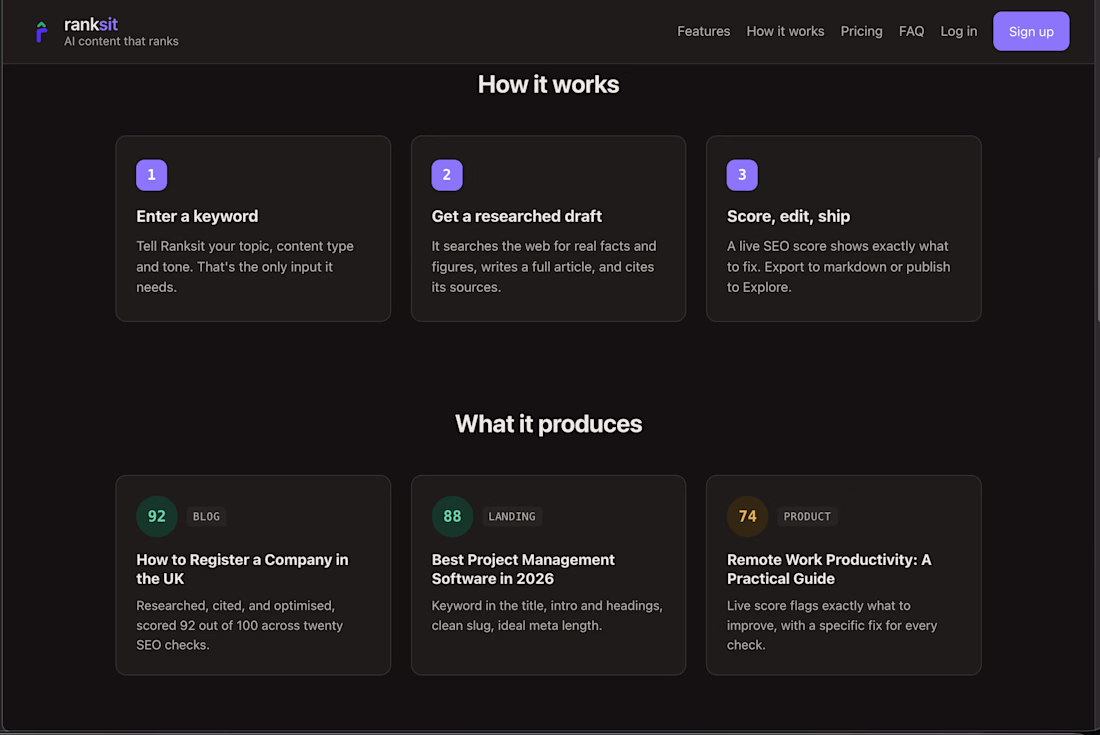Click the 'Researched, cited, and optimised' description
1100x735 pixels.
(x=239, y=625)
